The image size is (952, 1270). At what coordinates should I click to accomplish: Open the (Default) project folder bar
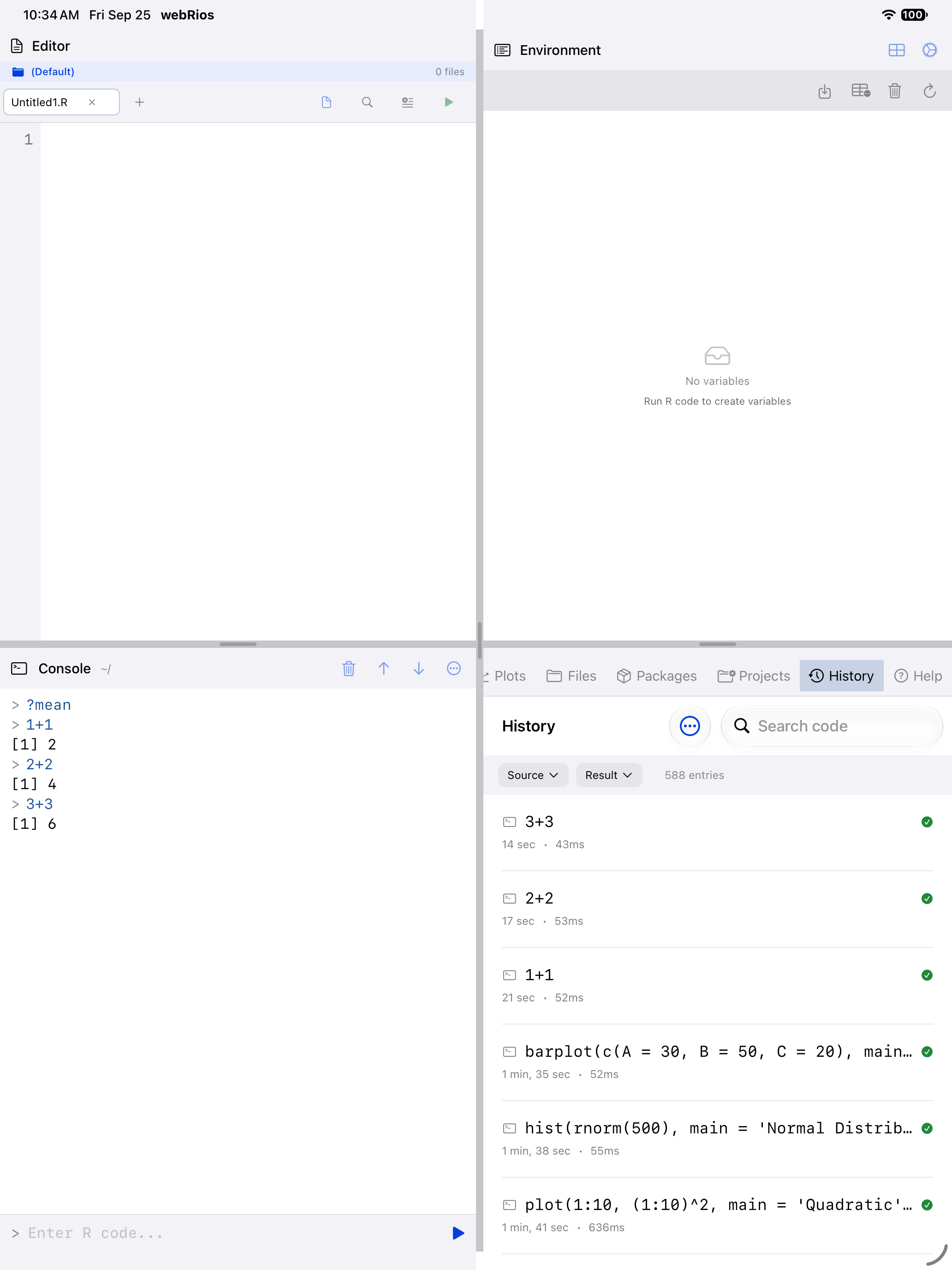coord(238,72)
